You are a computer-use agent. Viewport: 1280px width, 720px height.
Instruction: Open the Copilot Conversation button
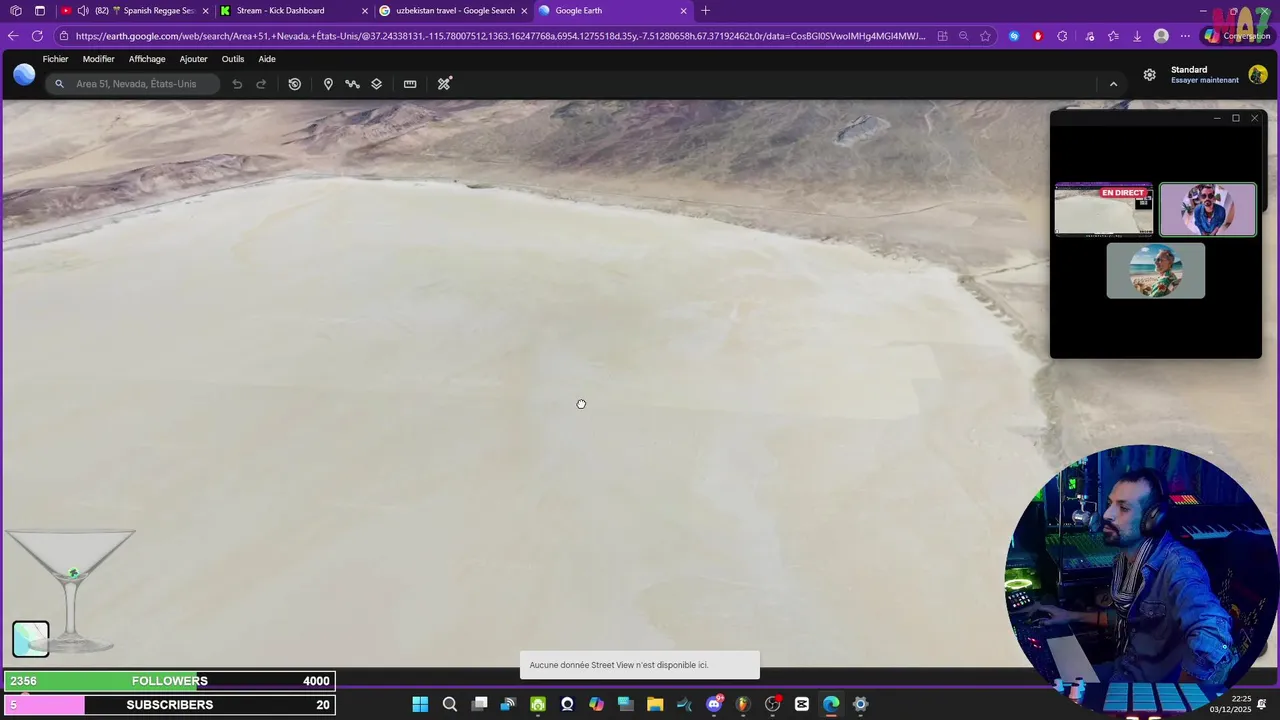(1238, 36)
